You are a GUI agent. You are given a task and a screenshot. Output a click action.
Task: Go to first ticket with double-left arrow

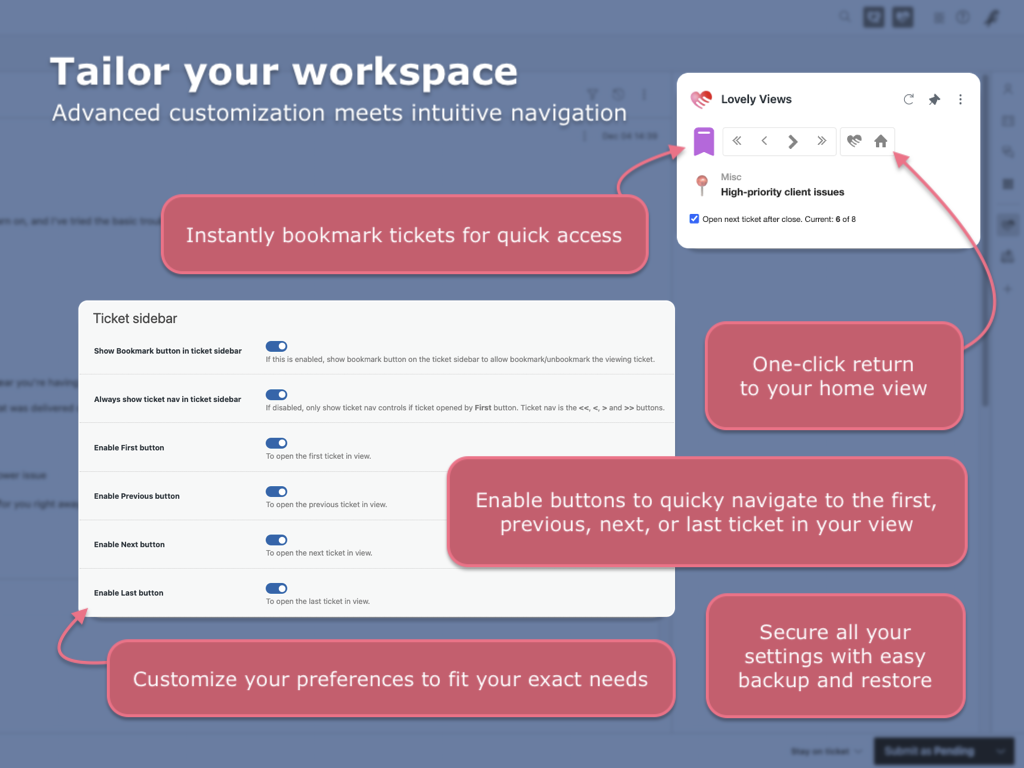click(737, 141)
